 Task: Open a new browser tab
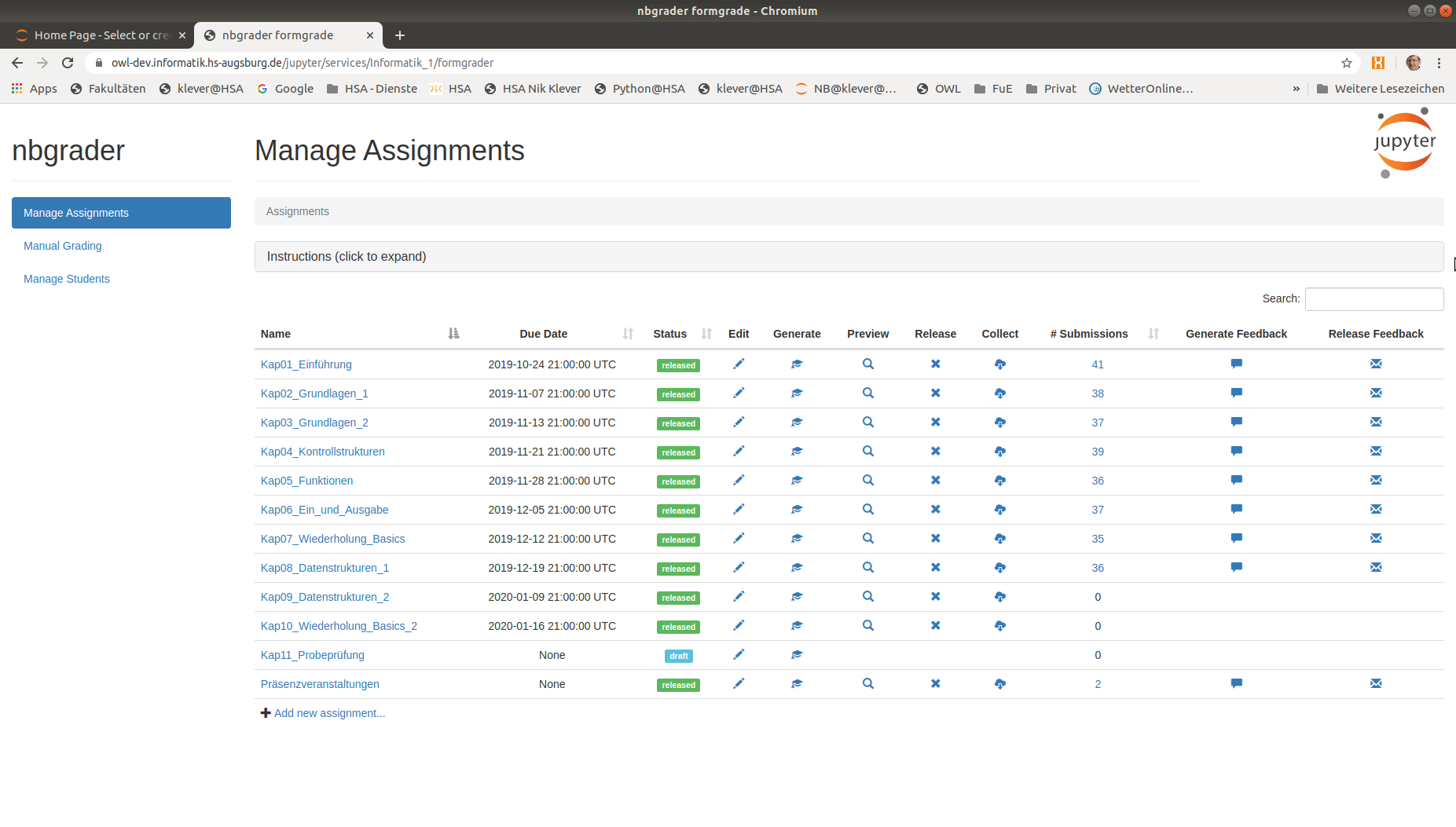coord(399,35)
